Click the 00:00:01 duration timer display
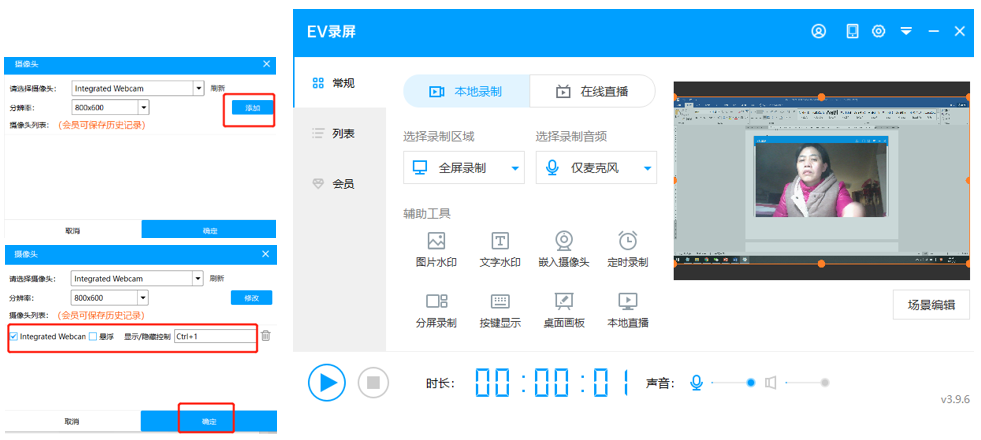The image size is (981, 440). [552, 382]
